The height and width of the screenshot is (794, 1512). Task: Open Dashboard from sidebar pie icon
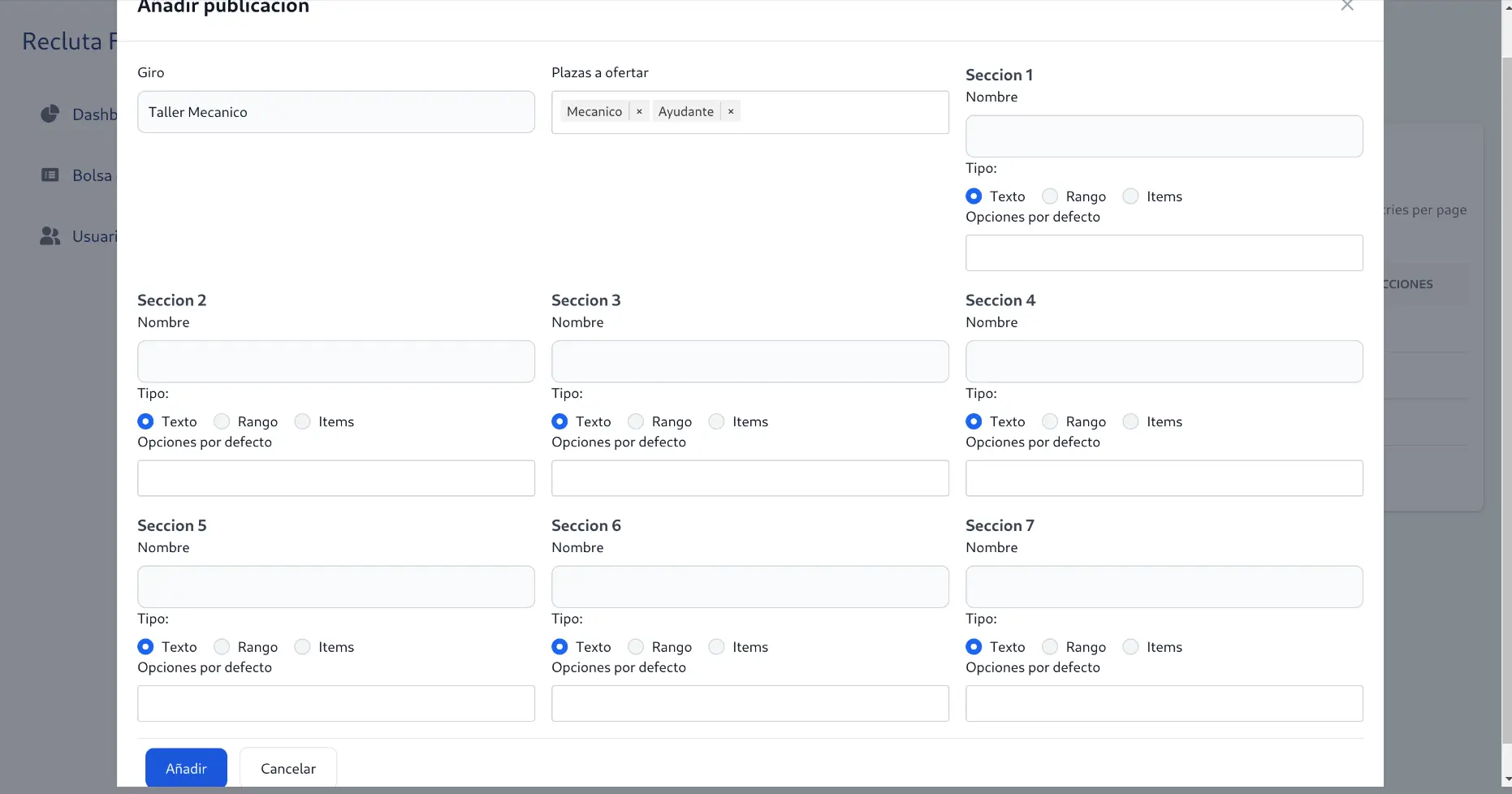click(50, 114)
